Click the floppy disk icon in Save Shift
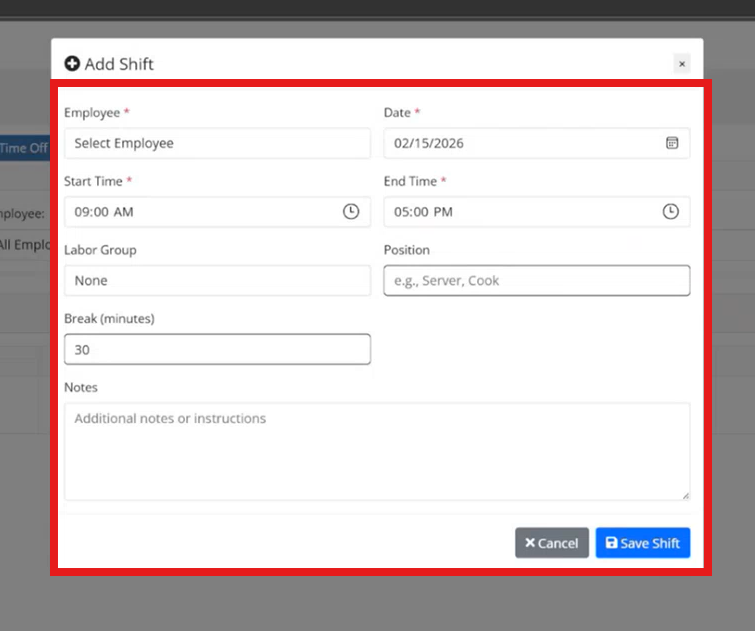The width and height of the screenshot is (755, 631). tap(611, 543)
